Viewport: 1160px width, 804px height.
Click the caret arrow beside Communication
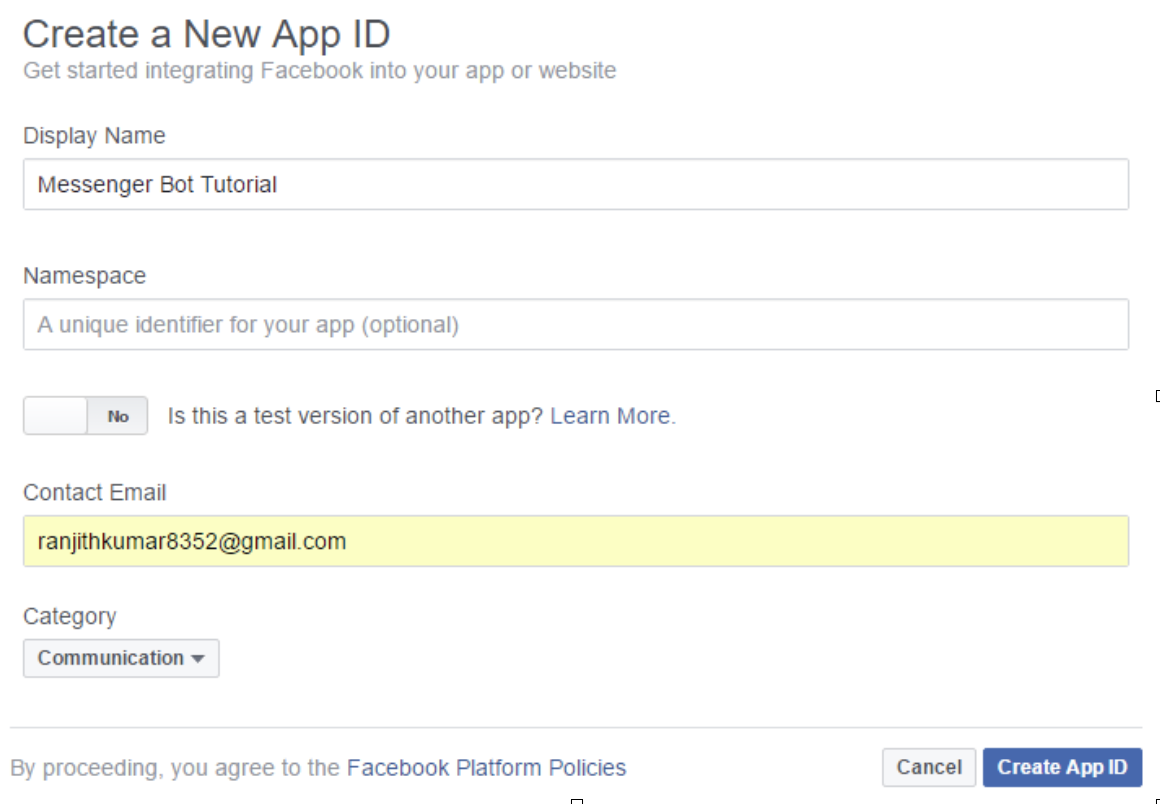pyautogui.click(x=198, y=659)
